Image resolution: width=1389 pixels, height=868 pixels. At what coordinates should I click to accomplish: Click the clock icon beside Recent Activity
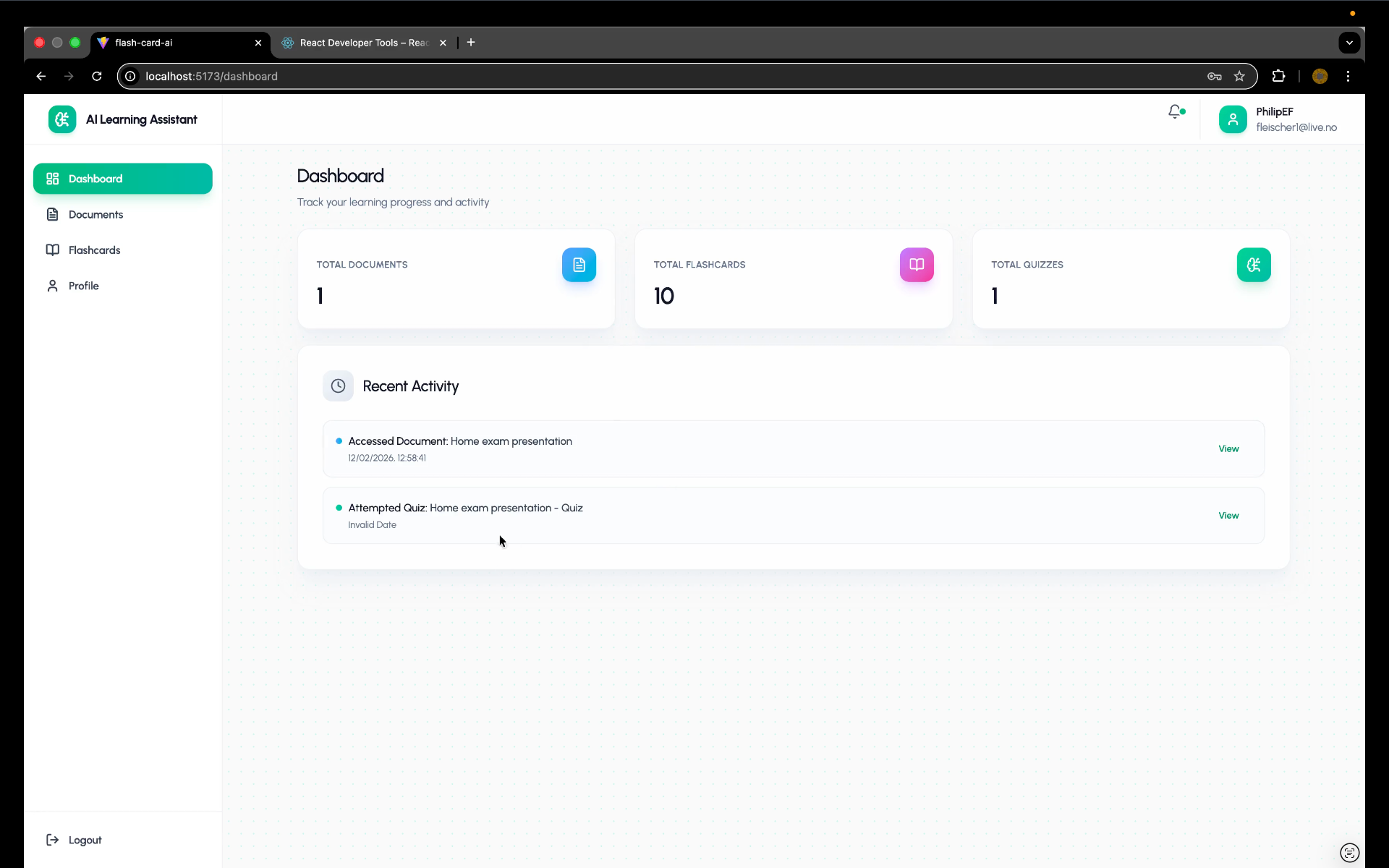tap(338, 386)
